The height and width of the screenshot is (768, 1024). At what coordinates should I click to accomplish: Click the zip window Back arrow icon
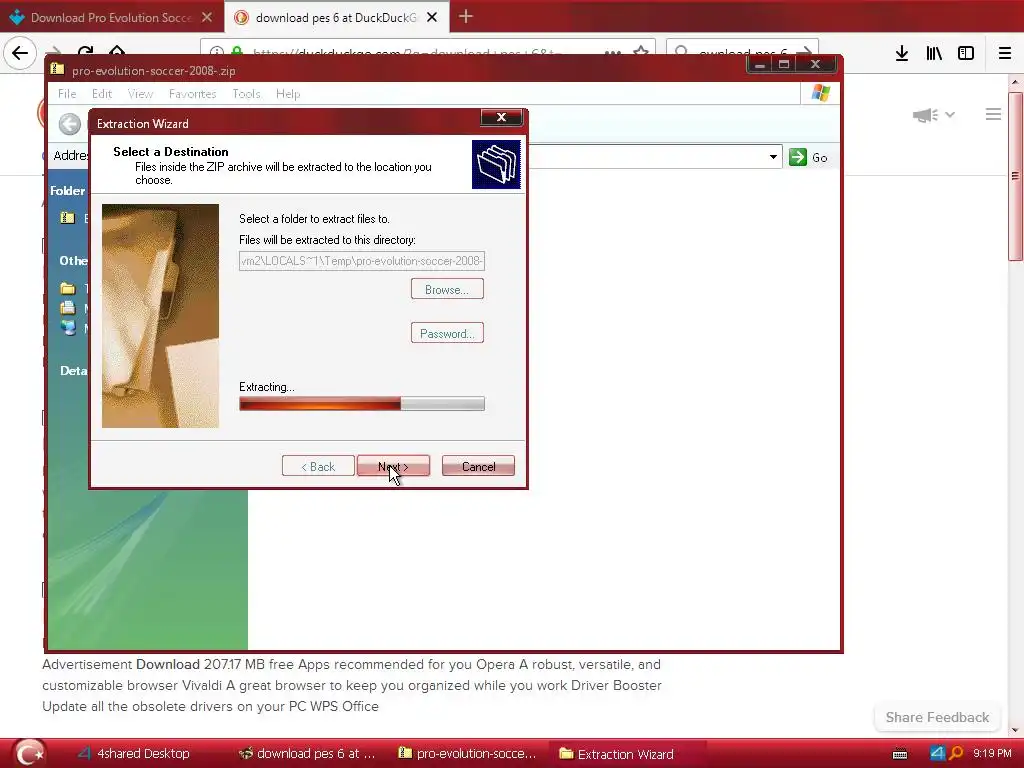point(70,124)
